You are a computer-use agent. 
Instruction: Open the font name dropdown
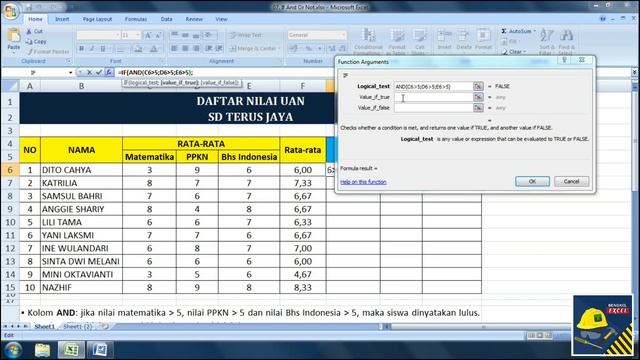click(x=117, y=36)
